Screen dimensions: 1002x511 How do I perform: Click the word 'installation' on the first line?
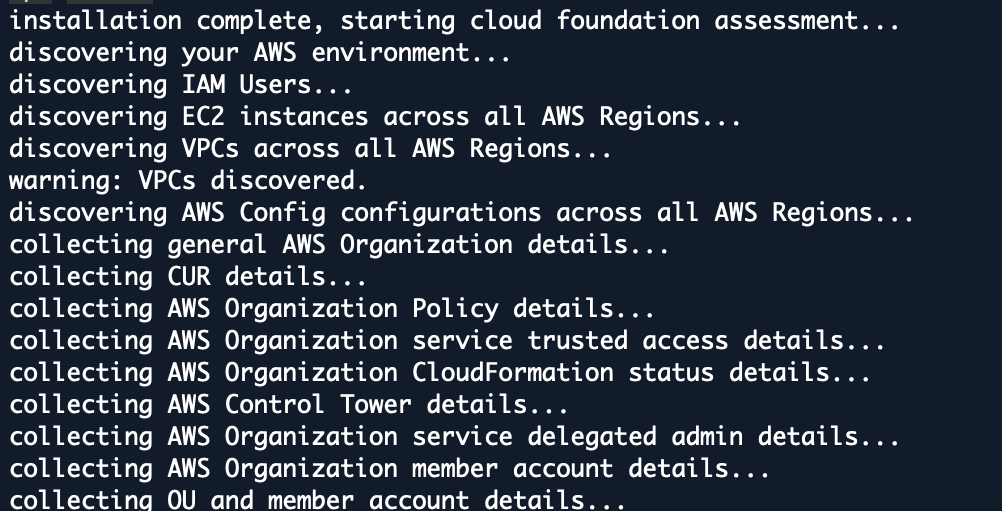(95, 20)
